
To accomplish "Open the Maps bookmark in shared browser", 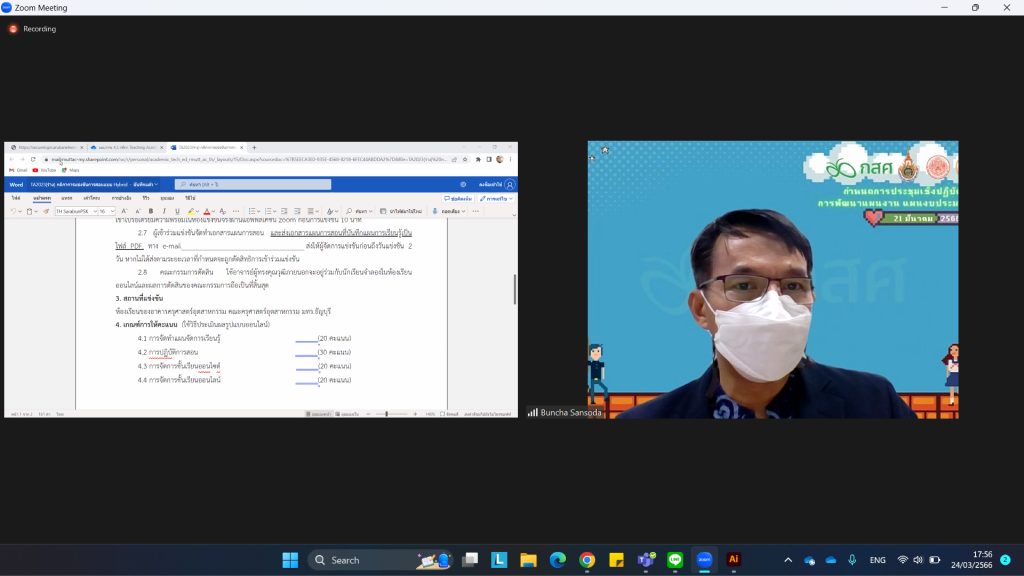I will tap(71, 170).
